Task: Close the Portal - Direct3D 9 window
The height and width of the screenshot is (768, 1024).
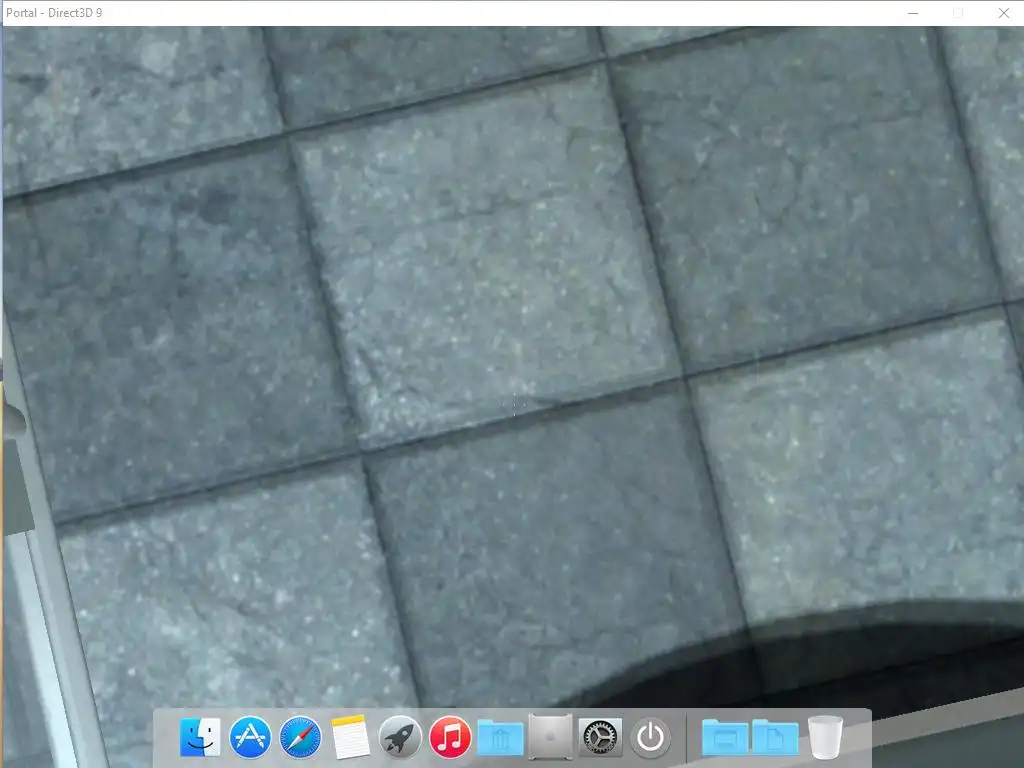Action: point(1004,13)
